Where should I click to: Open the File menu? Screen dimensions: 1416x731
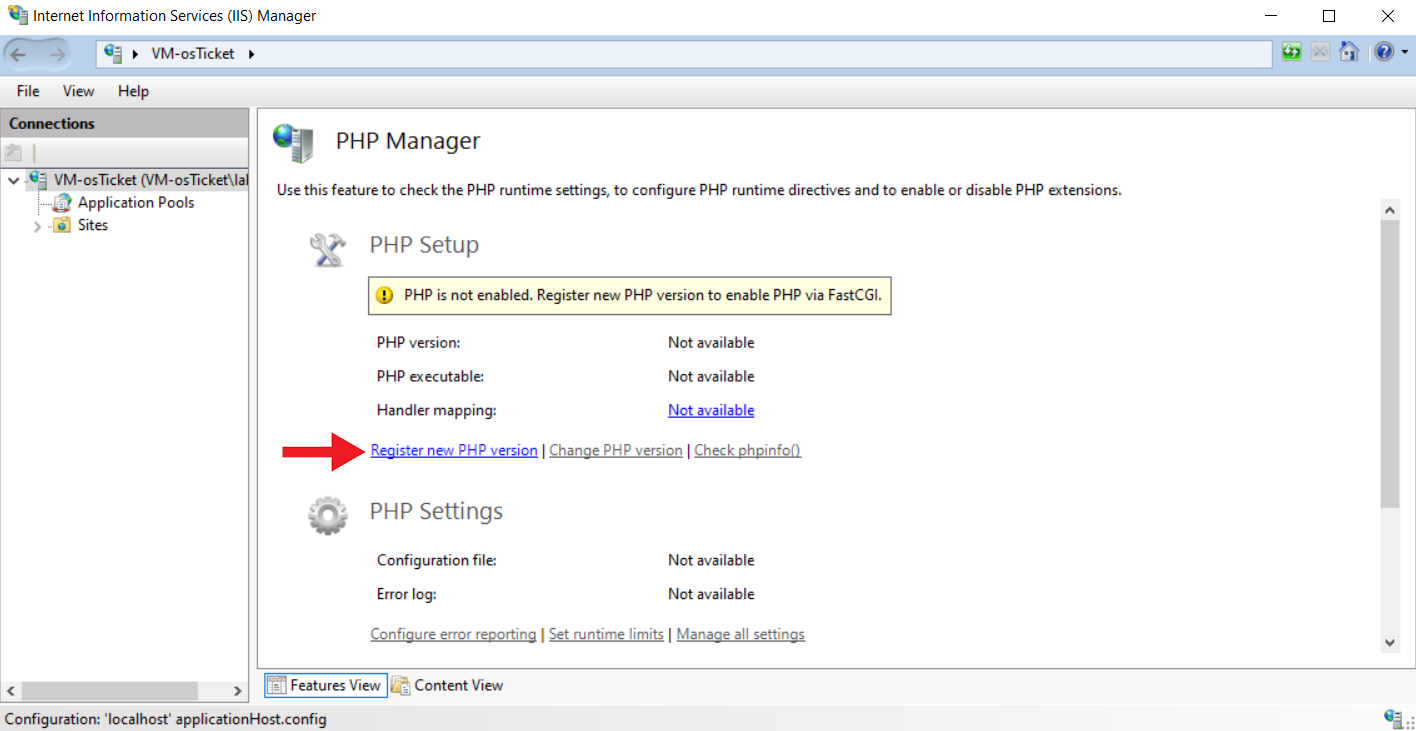tap(28, 91)
